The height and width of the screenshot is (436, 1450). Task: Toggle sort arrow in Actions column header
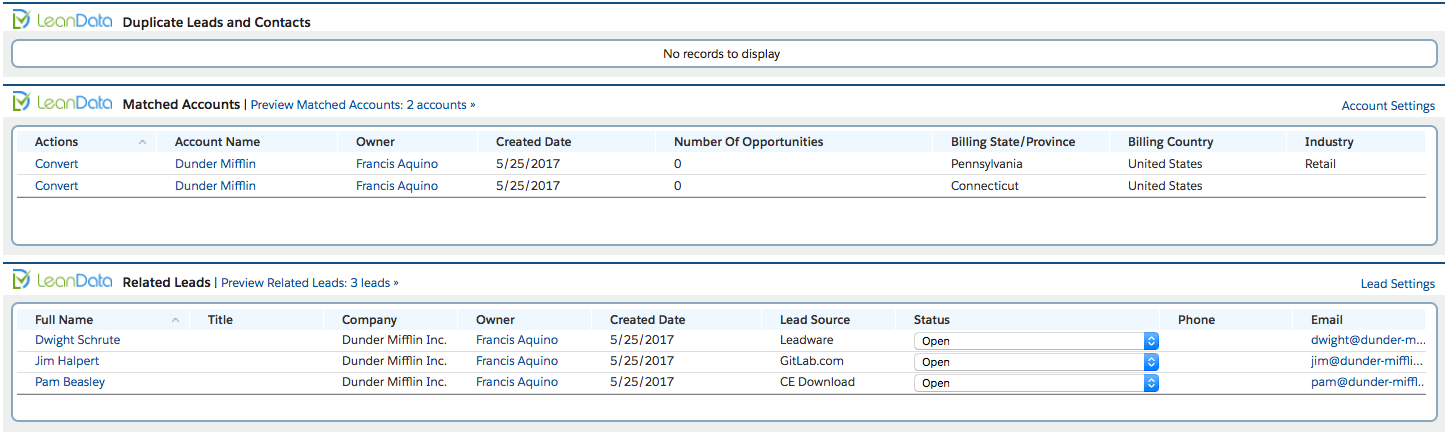coord(142,142)
